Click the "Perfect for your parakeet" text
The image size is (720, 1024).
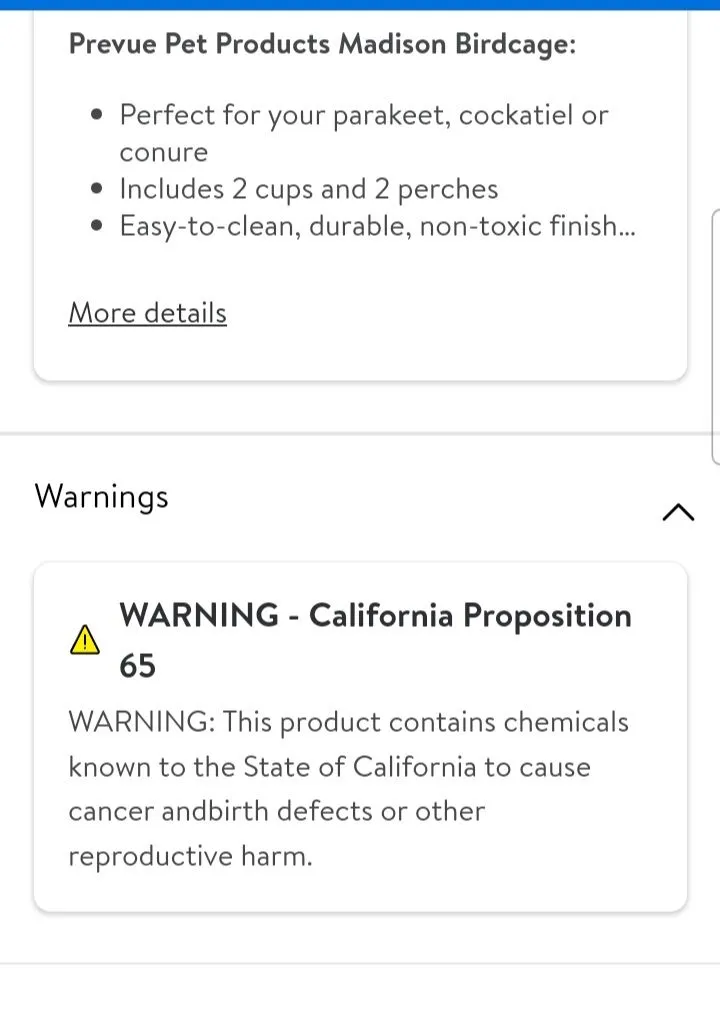coord(364,115)
